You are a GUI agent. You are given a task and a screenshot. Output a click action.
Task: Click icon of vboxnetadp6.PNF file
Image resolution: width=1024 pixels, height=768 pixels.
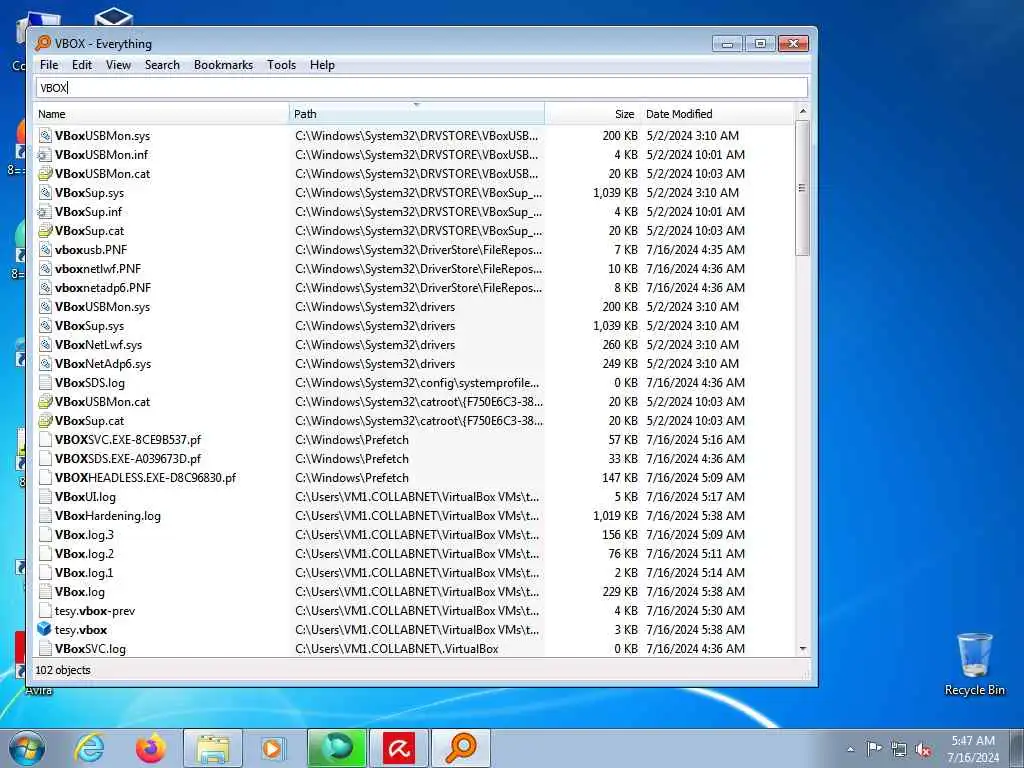44,287
